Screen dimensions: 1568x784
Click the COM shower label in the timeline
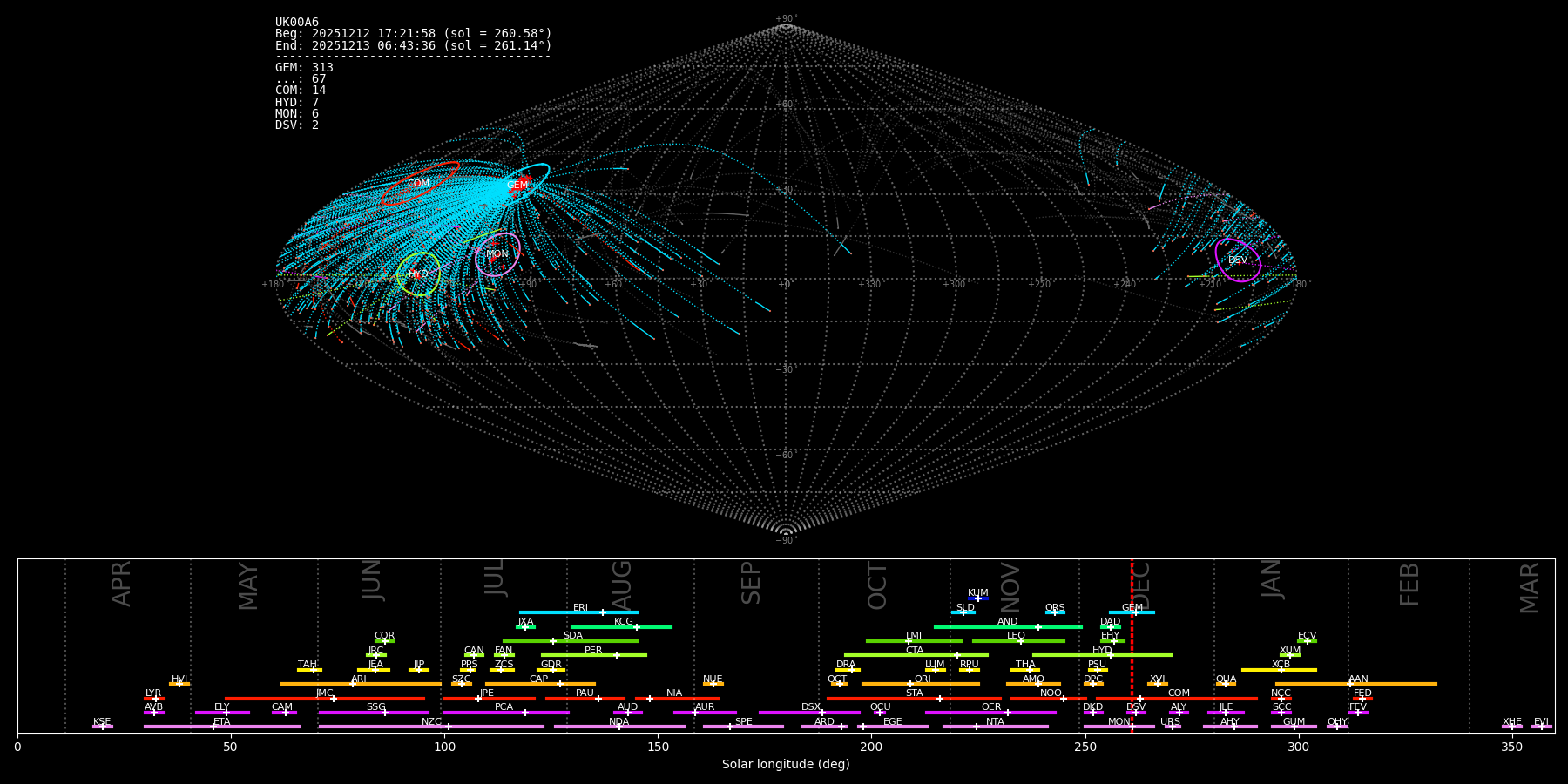[1179, 693]
